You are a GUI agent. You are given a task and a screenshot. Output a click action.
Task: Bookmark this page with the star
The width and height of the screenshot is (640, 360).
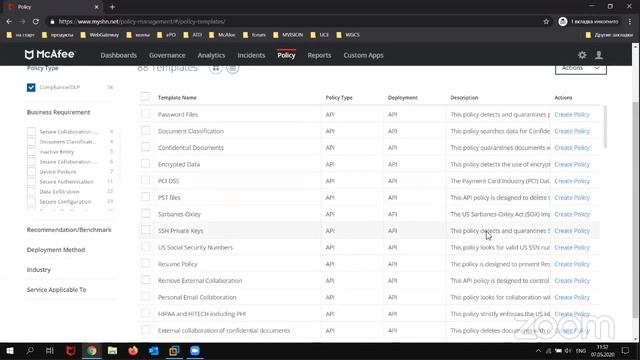[x=546, y=21]
